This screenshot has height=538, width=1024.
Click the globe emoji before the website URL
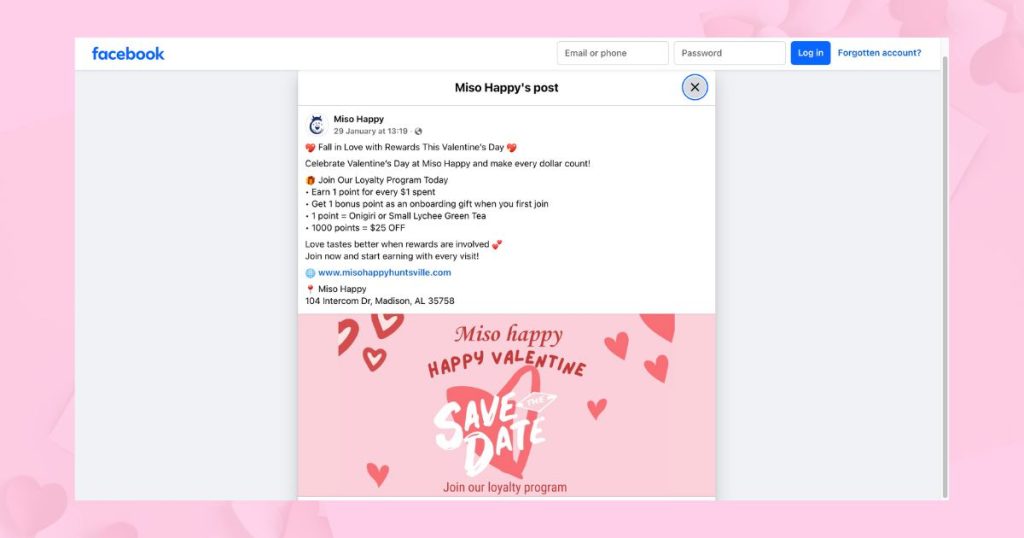tap(310, 273)
